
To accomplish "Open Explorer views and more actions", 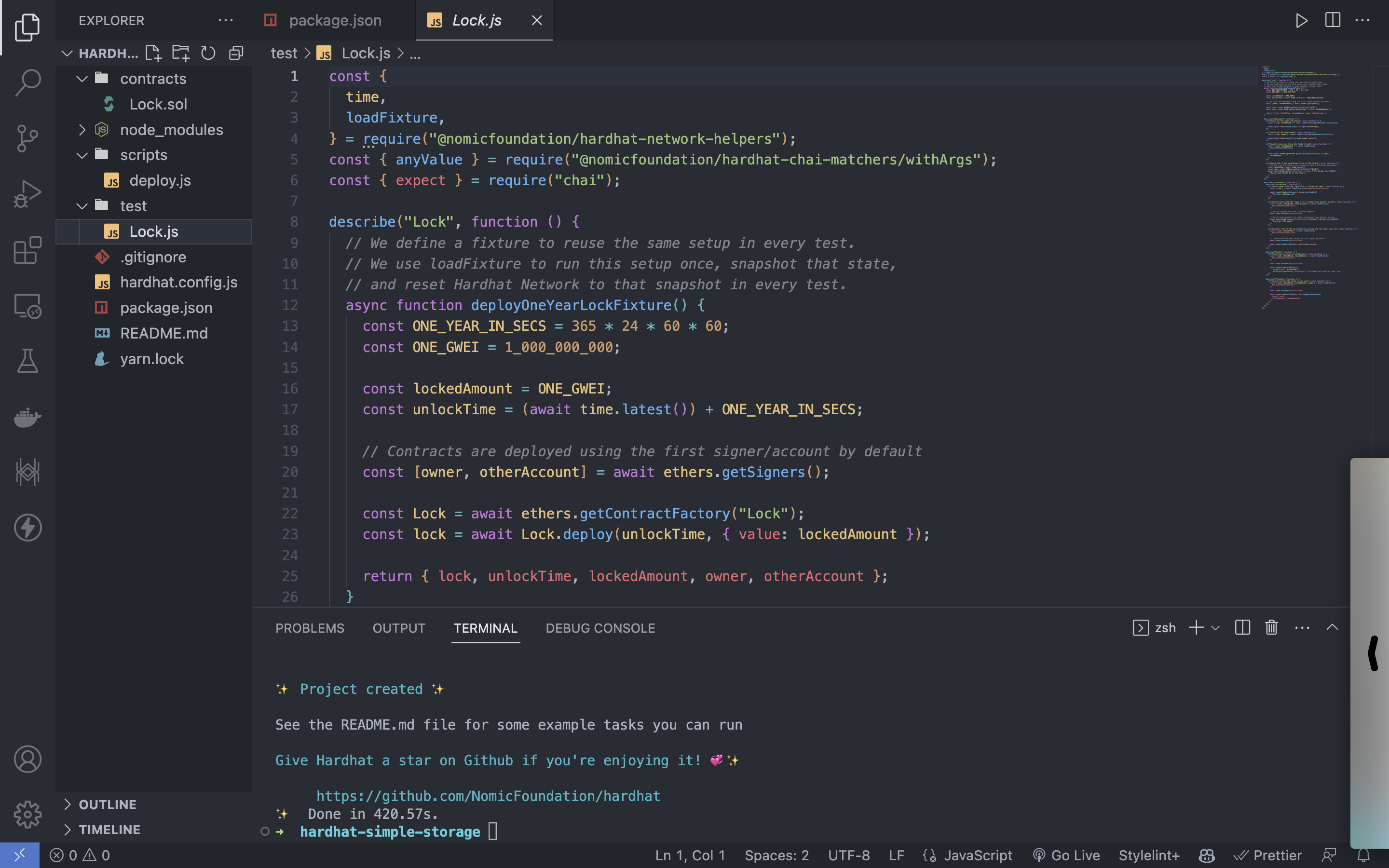I will [x=226, y=21].
